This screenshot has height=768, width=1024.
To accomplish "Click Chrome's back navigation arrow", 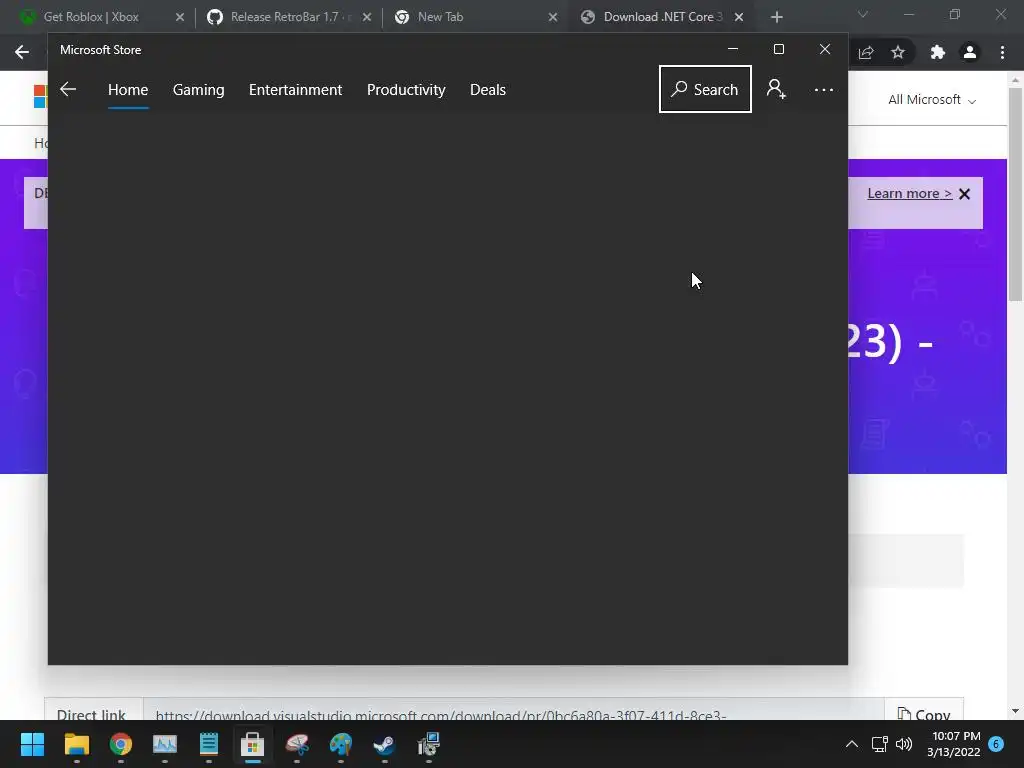I will click(x=22, y=52).
